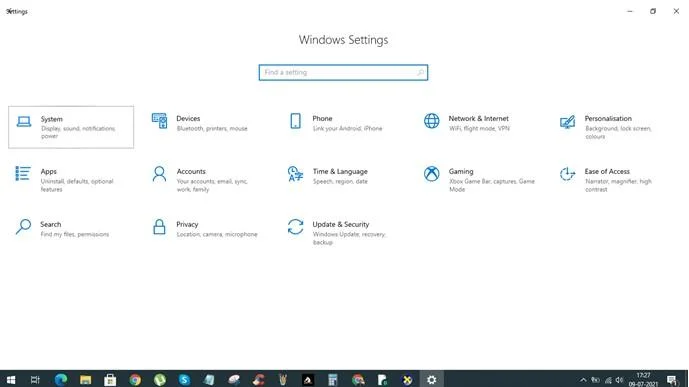The width and height of the screenshot is (689, 387).
Task: Click 'Your accounts, email, sync' description
Action: 212,185
